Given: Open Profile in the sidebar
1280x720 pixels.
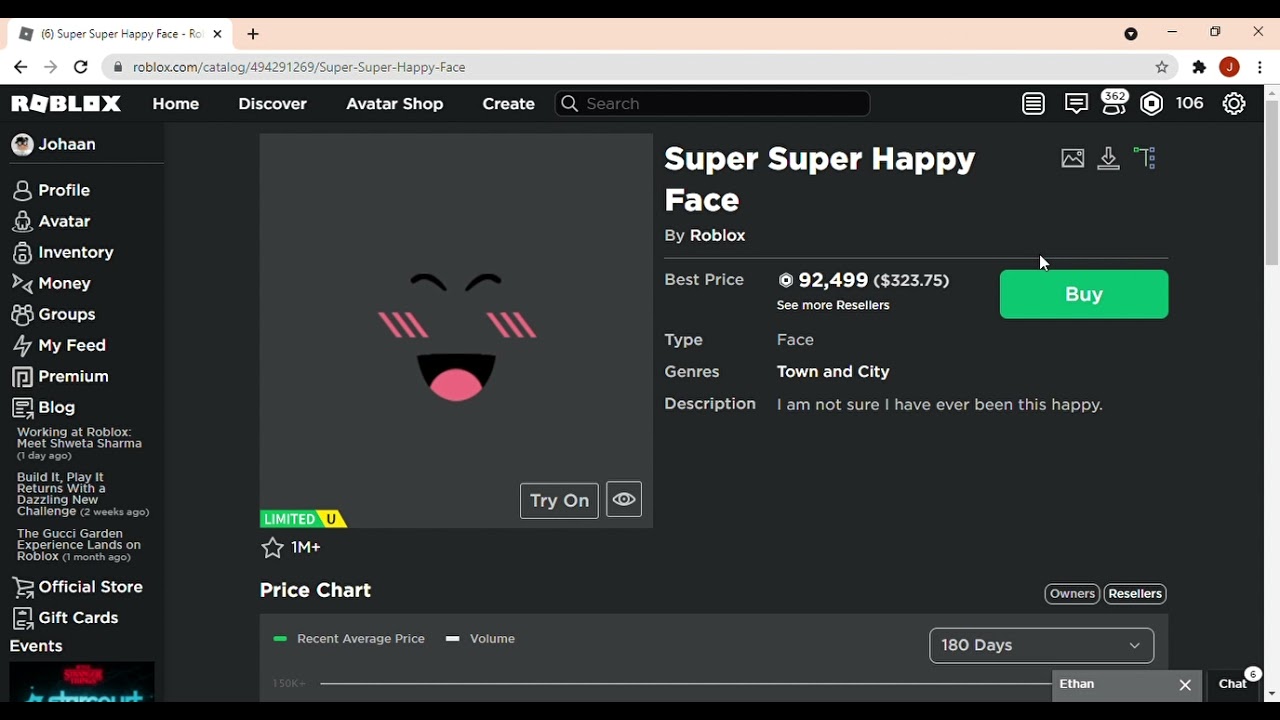Looking at the screenshot, I should tap(52, 190).
